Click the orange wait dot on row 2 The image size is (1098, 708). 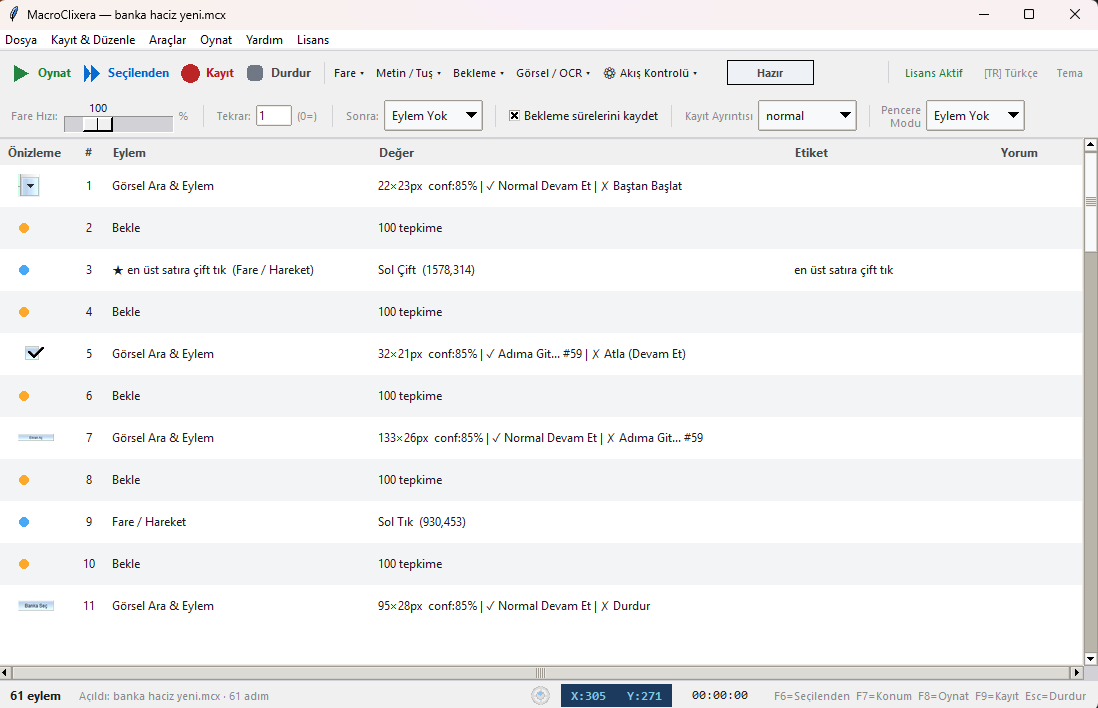[x=24, y=228]
